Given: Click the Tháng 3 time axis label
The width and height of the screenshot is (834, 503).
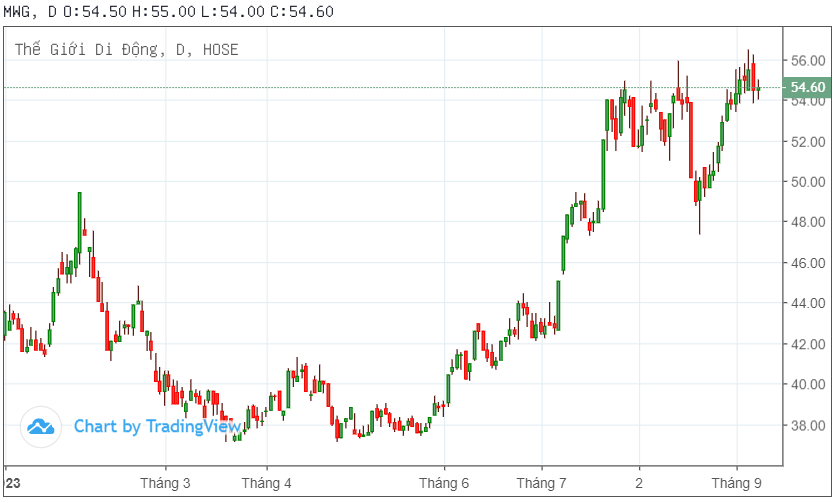Looking at the screenshot, I should click(x=165, y=483).
